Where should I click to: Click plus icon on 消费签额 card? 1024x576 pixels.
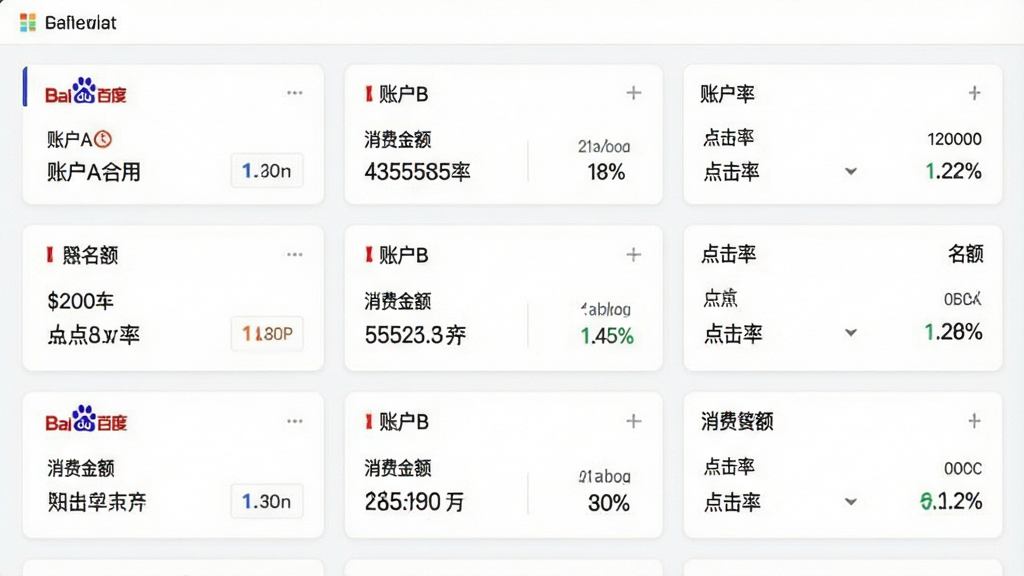(x=974, y=421)
